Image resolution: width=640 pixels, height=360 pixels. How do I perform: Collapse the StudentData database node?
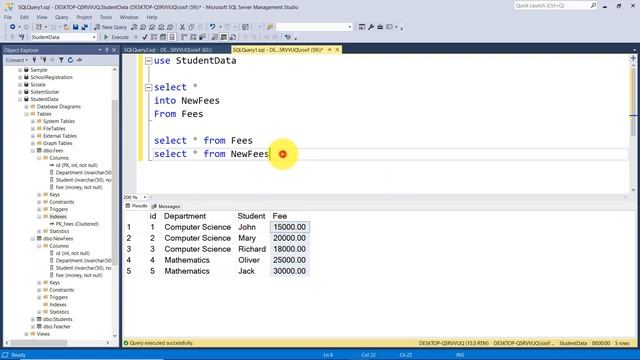click(20, 99)
